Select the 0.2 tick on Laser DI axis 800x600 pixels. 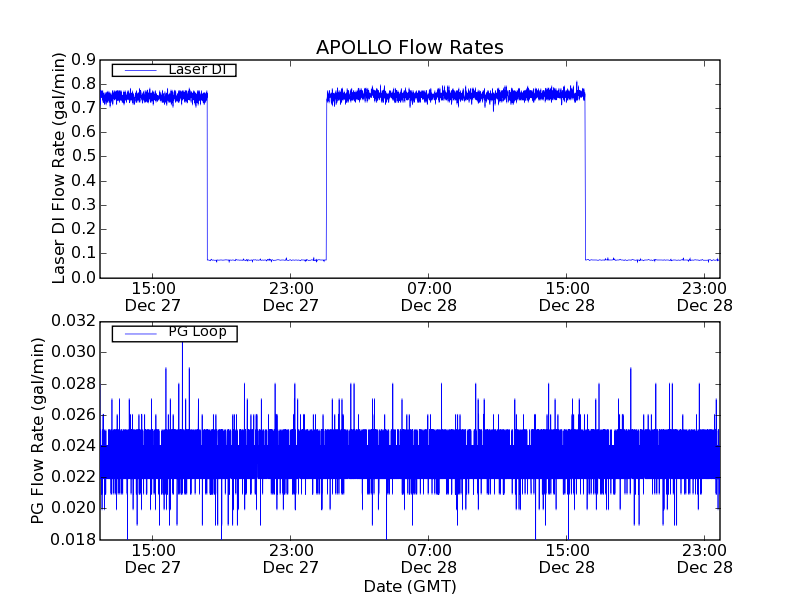click(x=84, y=229)
